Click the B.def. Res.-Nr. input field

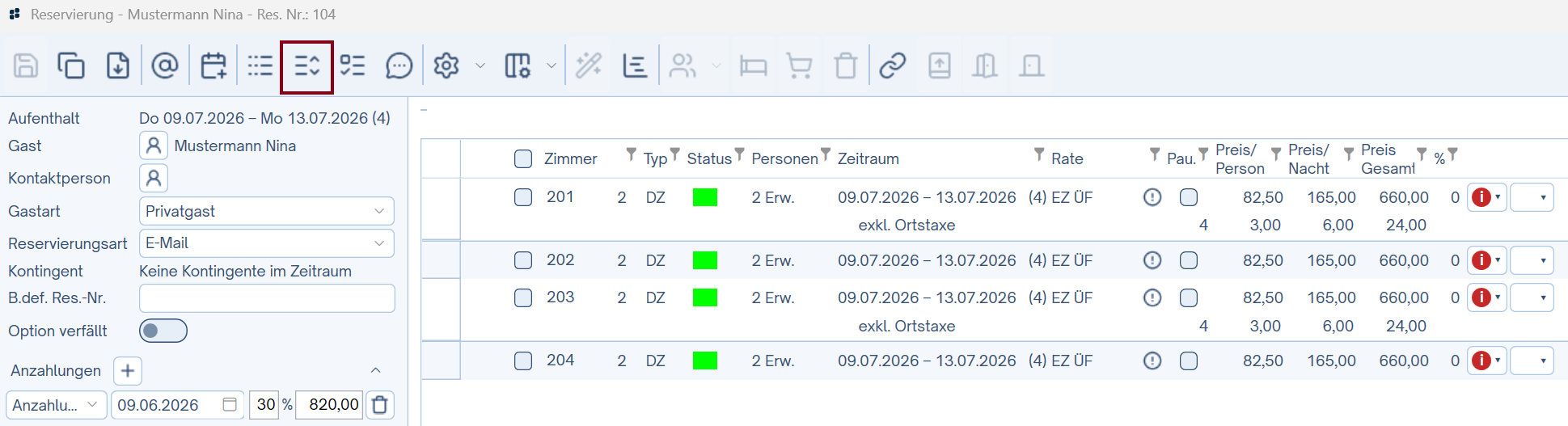point(267,298)
